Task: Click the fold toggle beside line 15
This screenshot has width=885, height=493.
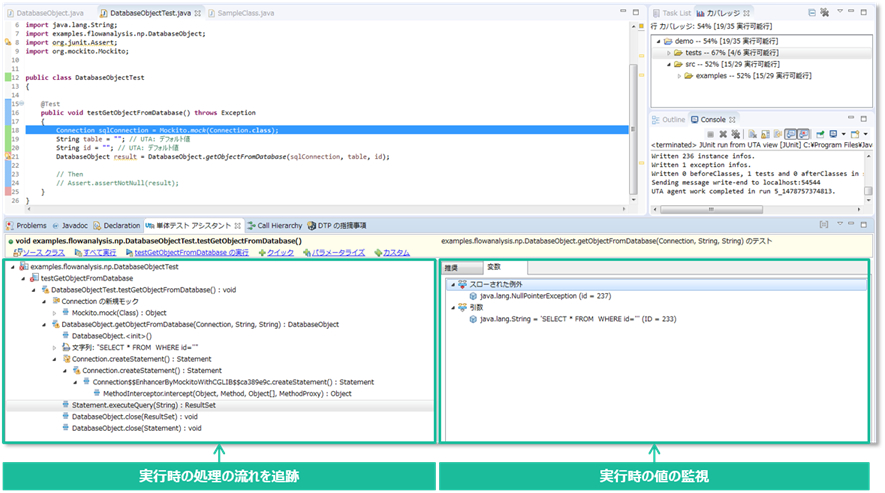Action: click(x=21, y=104)
